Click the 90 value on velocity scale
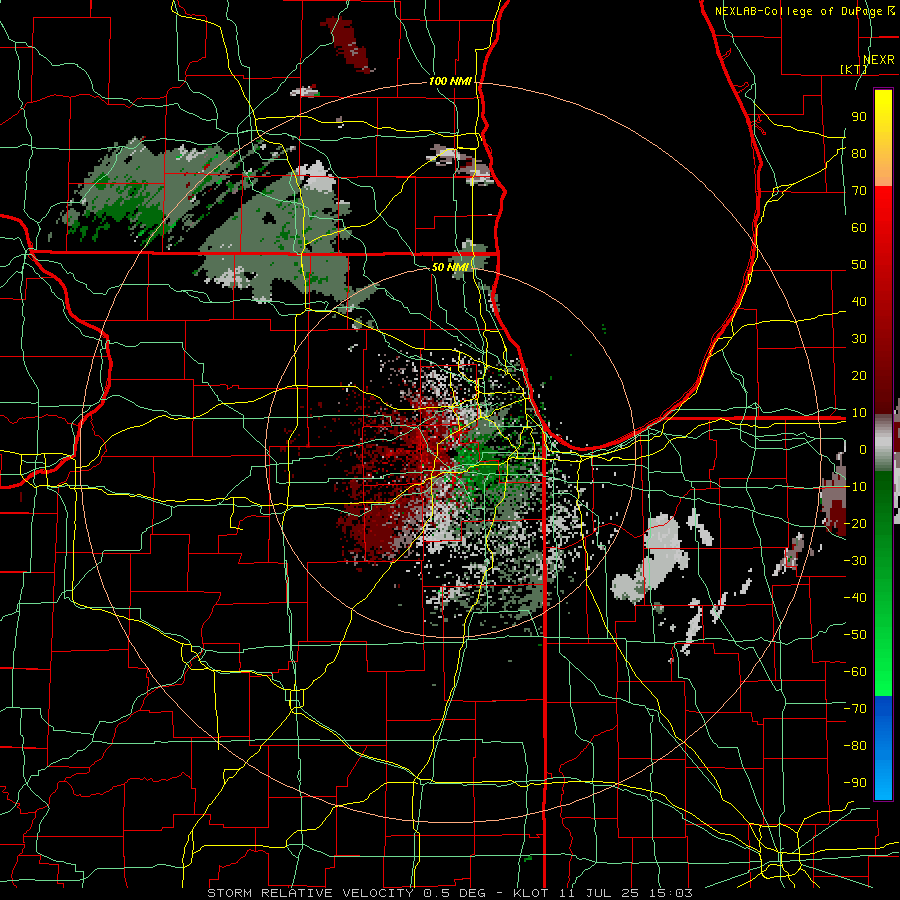 859,117
